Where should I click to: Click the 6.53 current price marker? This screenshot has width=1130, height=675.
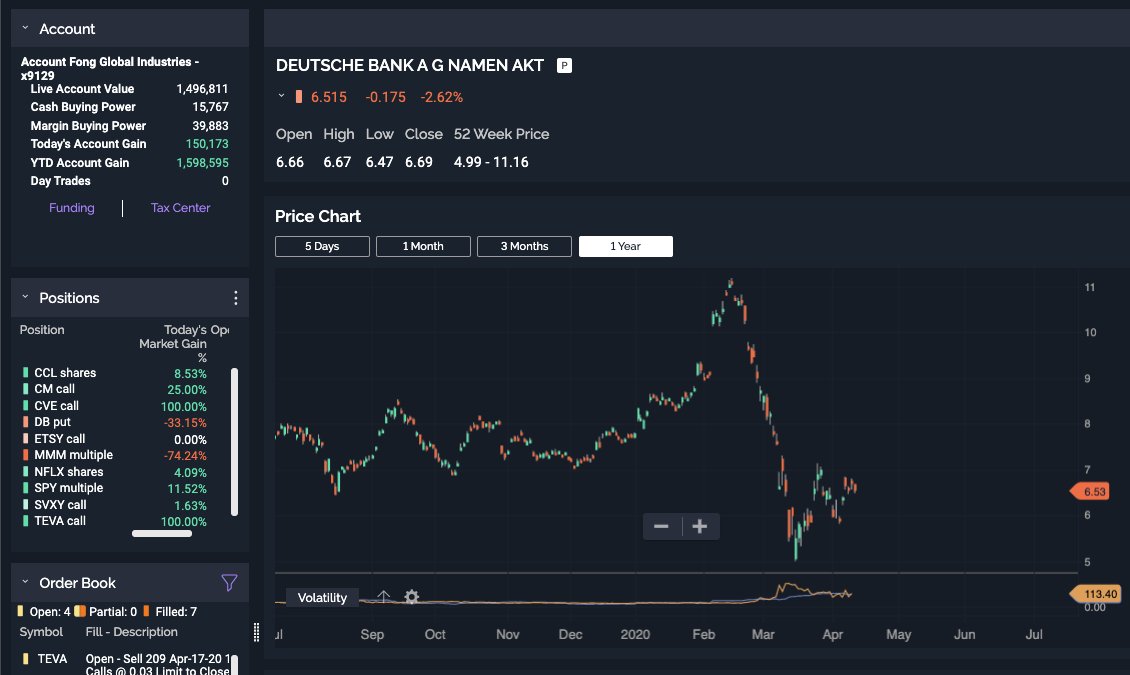click(x=1090, y=492)
